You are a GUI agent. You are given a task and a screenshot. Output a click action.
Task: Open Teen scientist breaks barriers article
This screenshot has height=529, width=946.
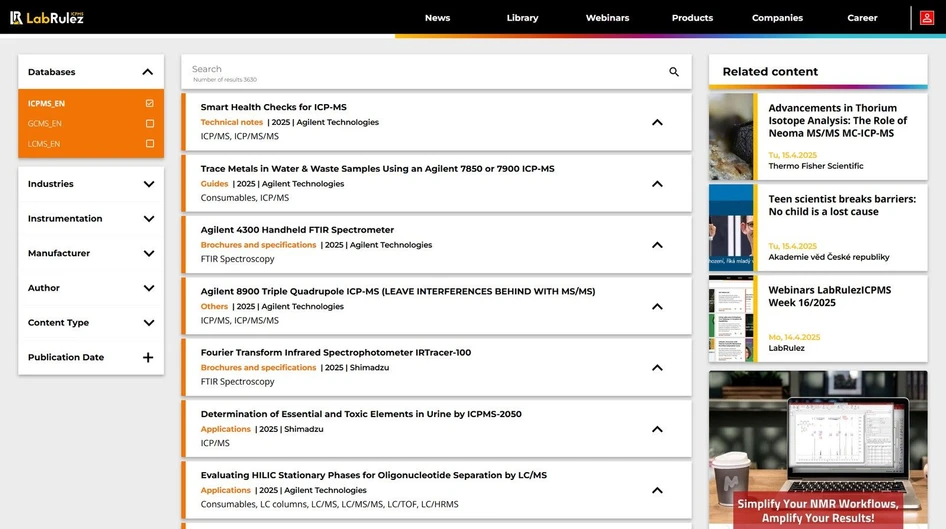(x=842, y=205)
